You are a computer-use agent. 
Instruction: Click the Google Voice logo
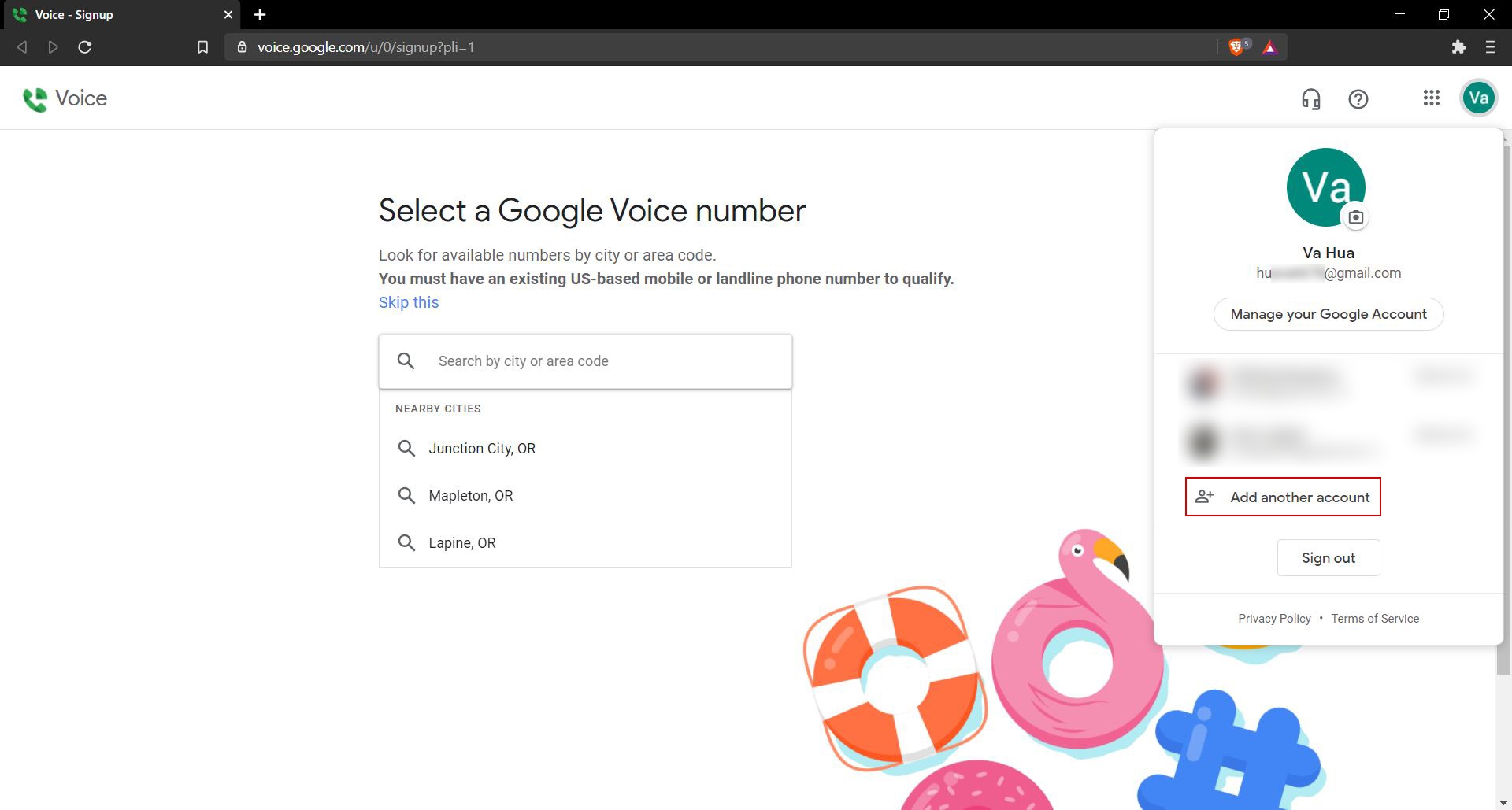click(x=65, y=98)
